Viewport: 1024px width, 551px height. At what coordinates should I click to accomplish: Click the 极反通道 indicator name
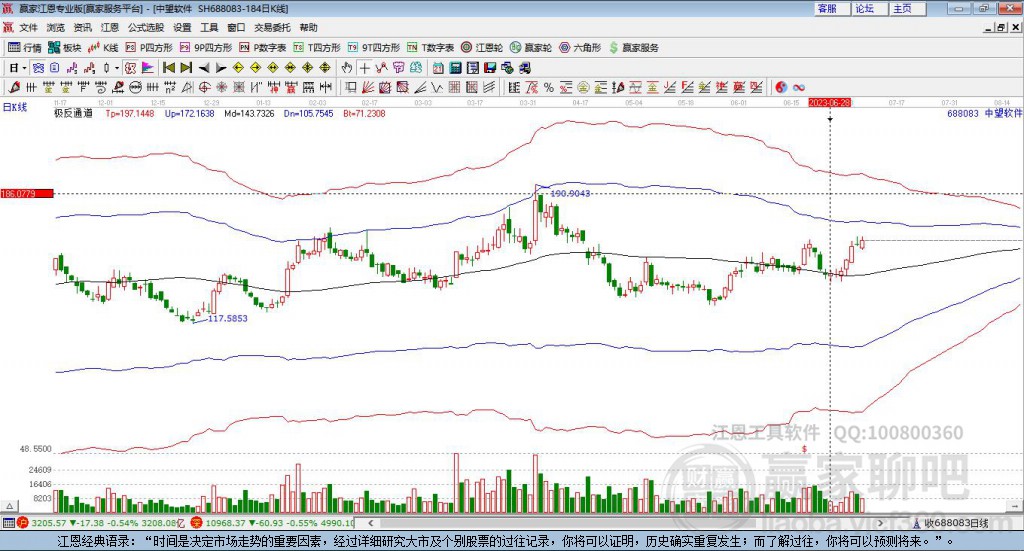[73, 114]
